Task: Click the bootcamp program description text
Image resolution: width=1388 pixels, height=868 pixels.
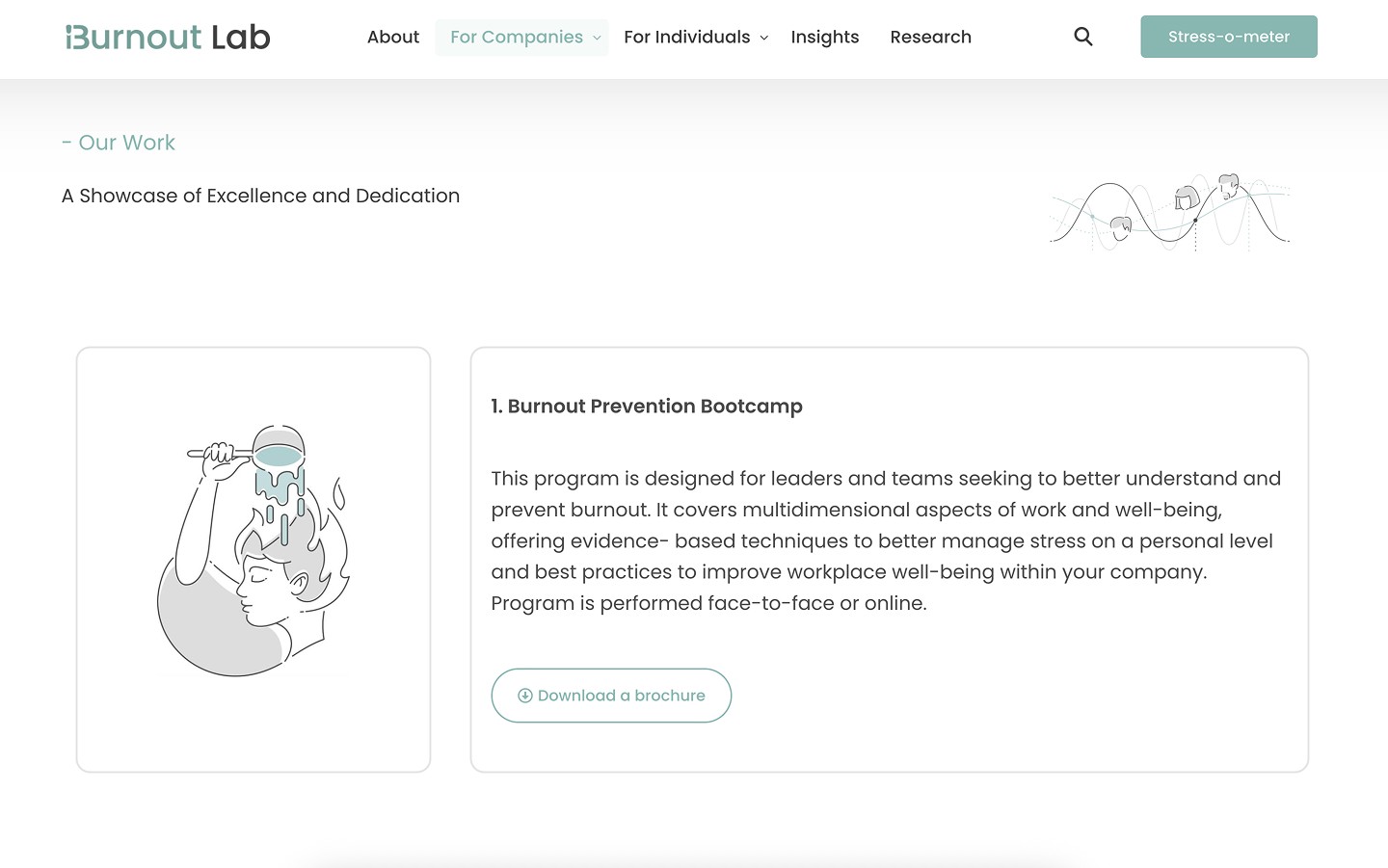Action: [x=887, y=540]
